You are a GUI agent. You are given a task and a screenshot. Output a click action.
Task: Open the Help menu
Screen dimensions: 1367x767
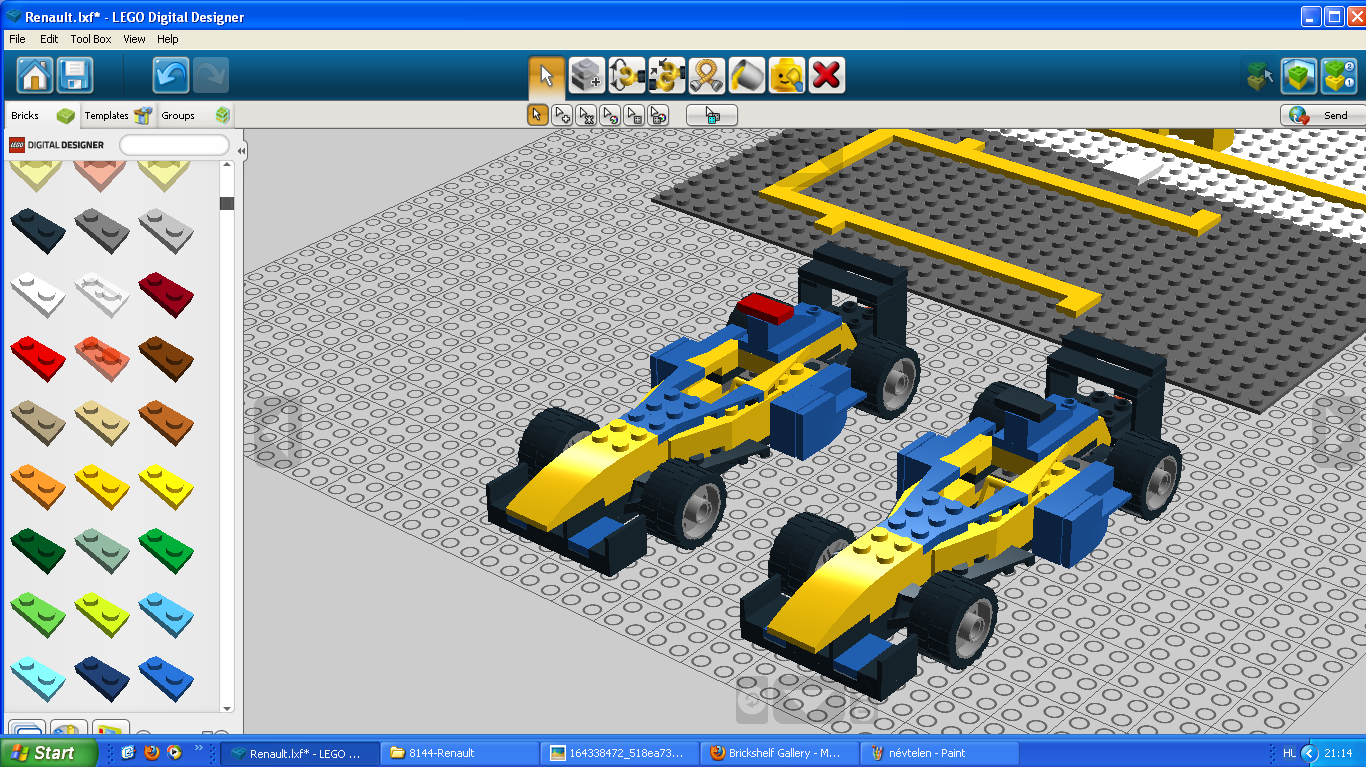click(168, 39)
